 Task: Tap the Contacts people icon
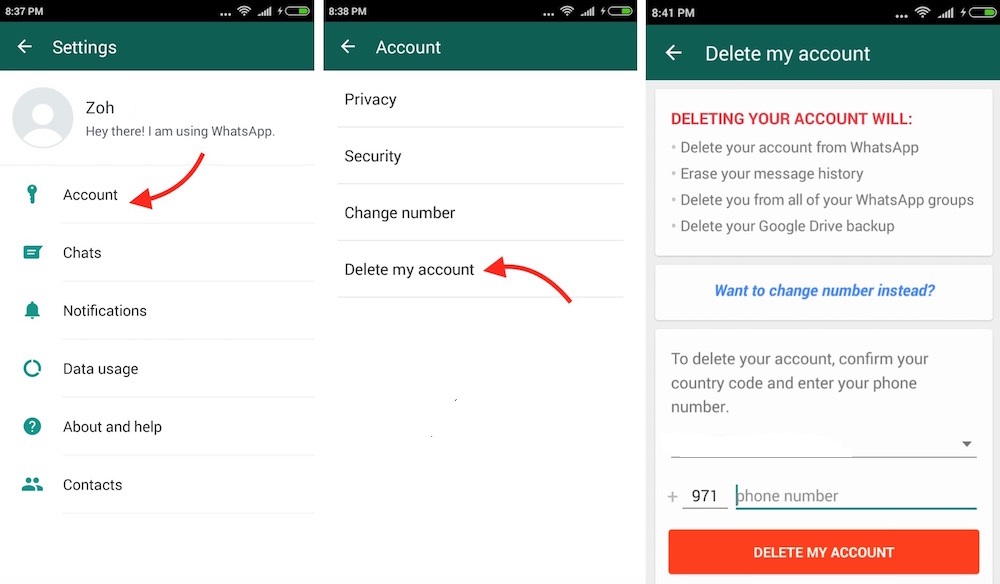tap(33, 485)
